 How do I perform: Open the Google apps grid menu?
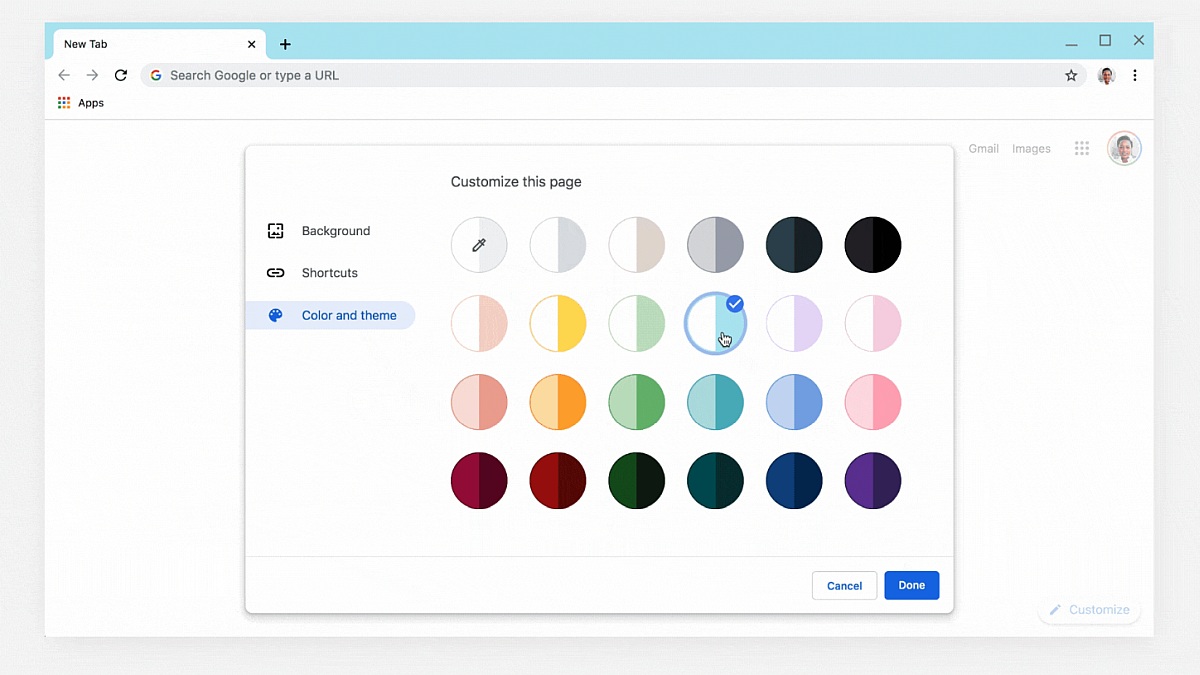pos(1082,148)
